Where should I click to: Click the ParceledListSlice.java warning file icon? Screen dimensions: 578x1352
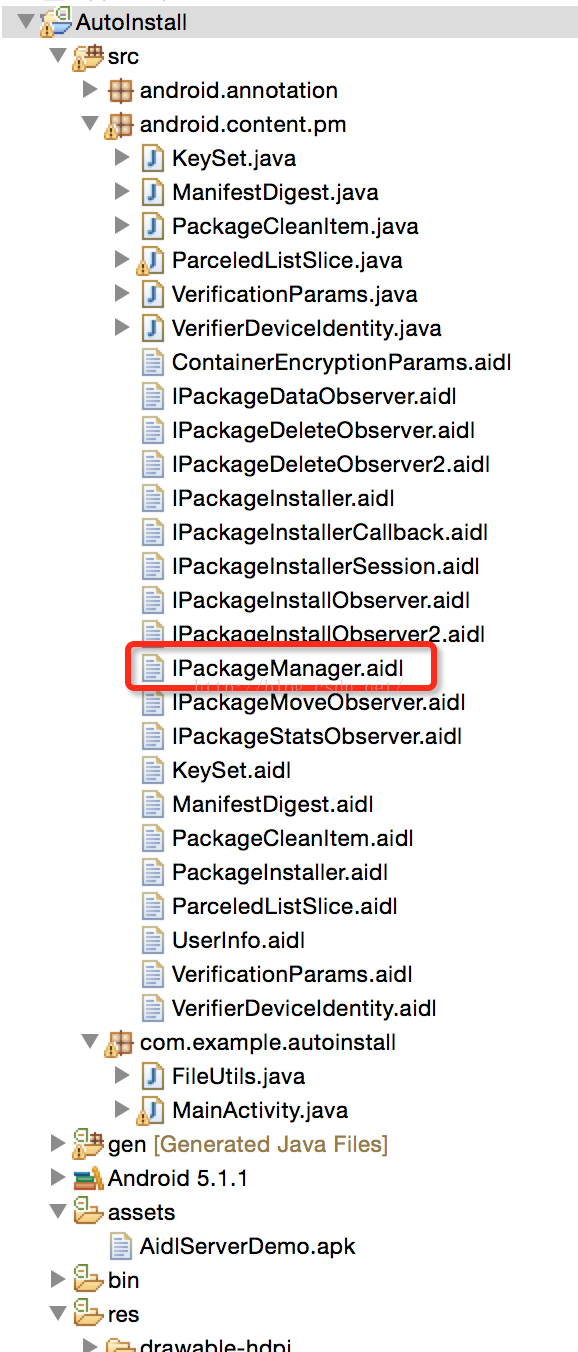coord(151,260)
